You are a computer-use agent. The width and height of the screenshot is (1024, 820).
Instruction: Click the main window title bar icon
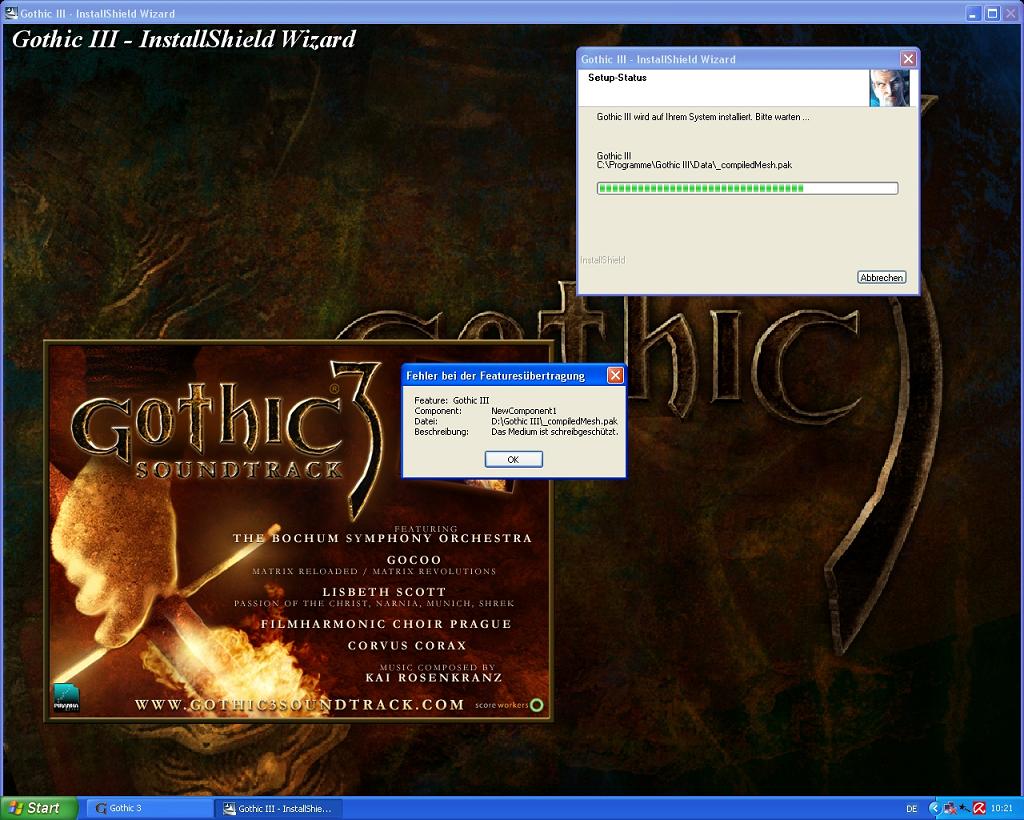(x=10, y=12)
